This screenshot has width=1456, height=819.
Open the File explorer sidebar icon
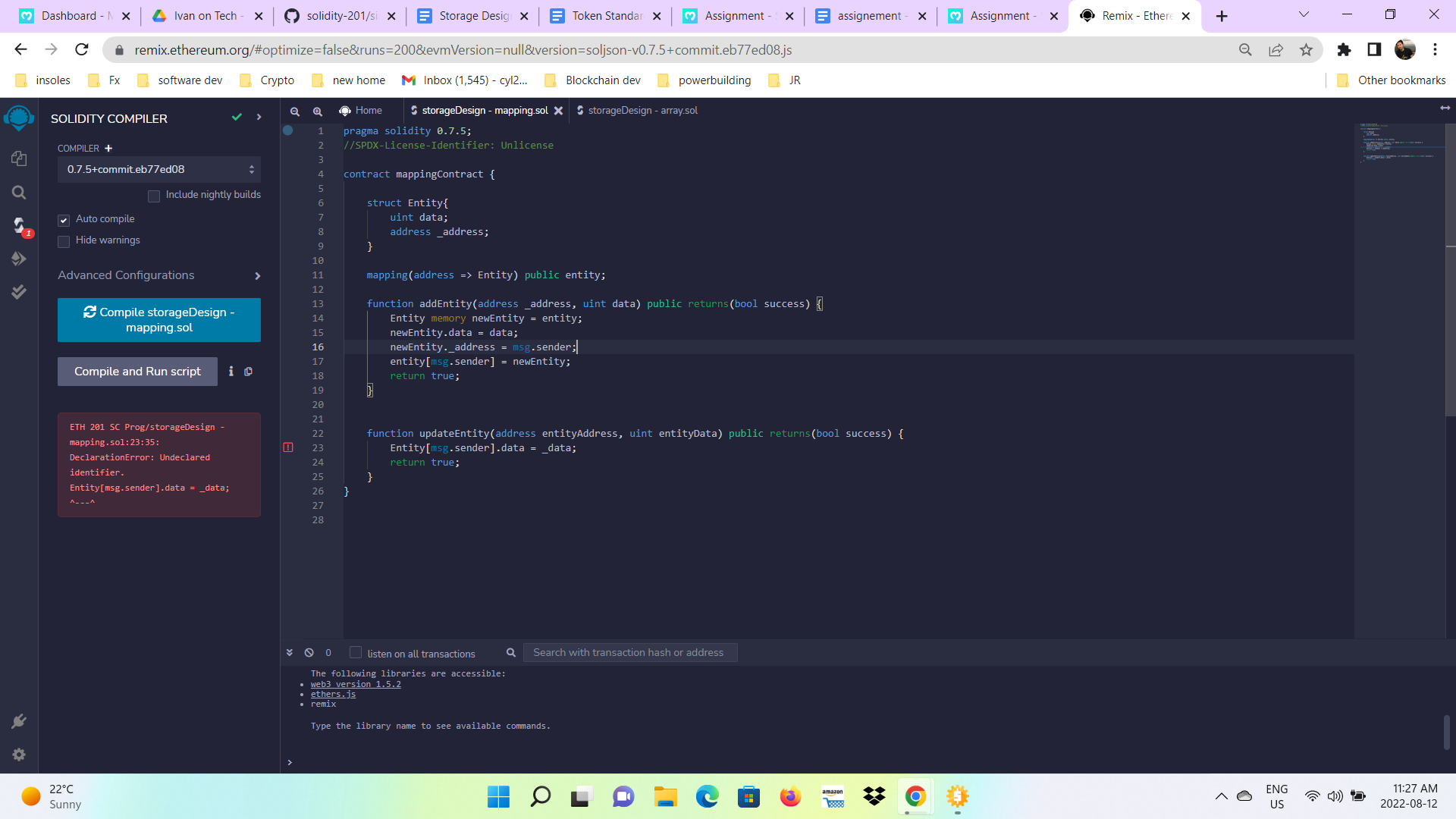point(19,158)
